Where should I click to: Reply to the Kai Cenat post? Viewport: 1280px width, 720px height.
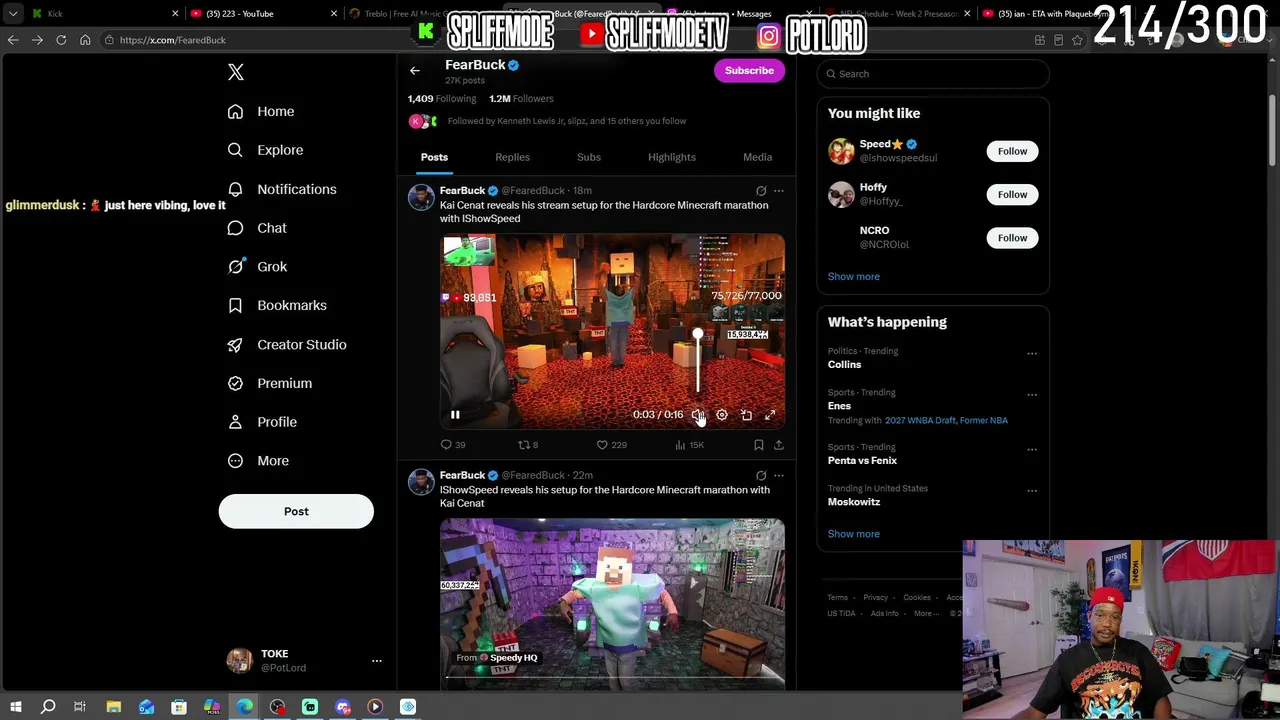453,445
